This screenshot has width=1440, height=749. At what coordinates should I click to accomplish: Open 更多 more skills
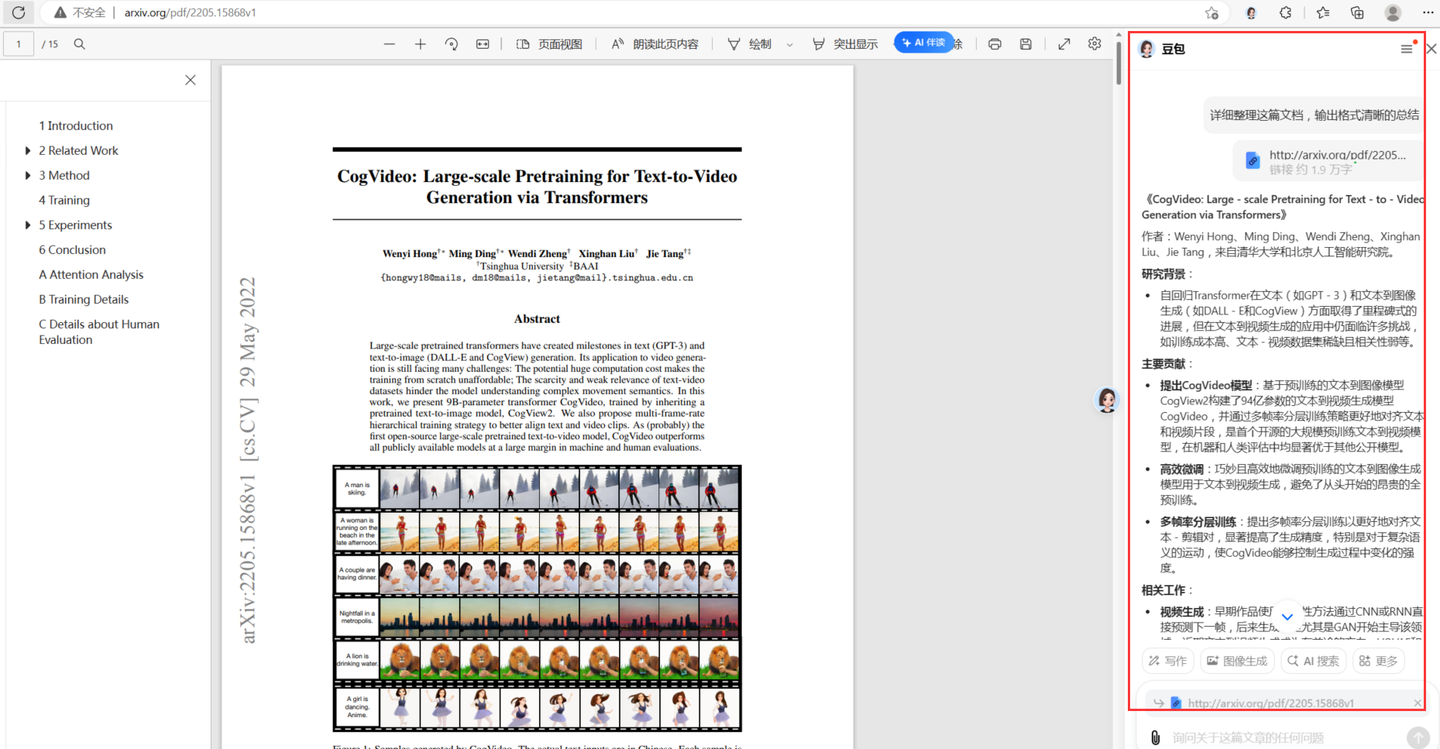[1378, 661]
